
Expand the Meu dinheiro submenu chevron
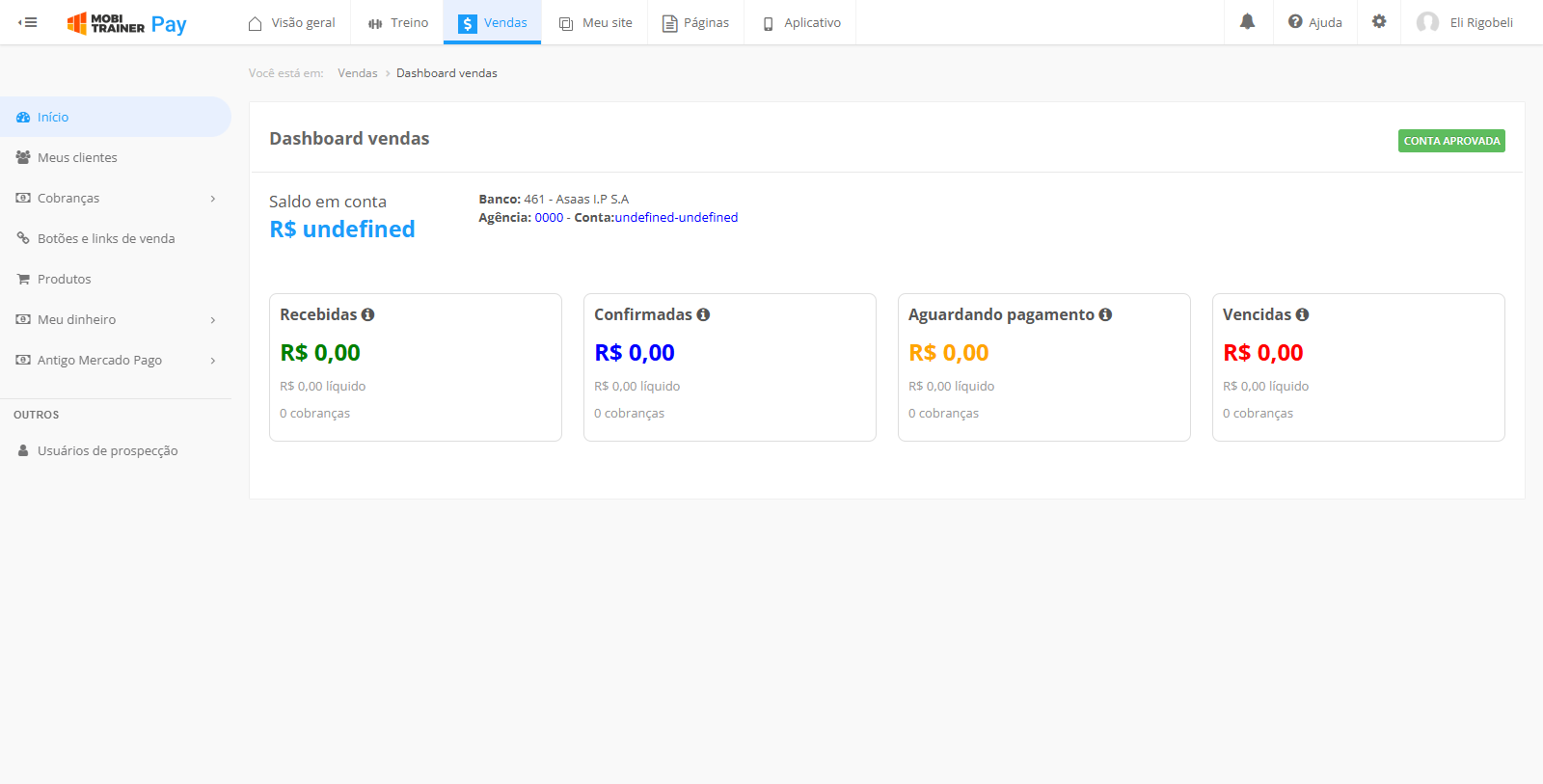(x=213, y=320)
